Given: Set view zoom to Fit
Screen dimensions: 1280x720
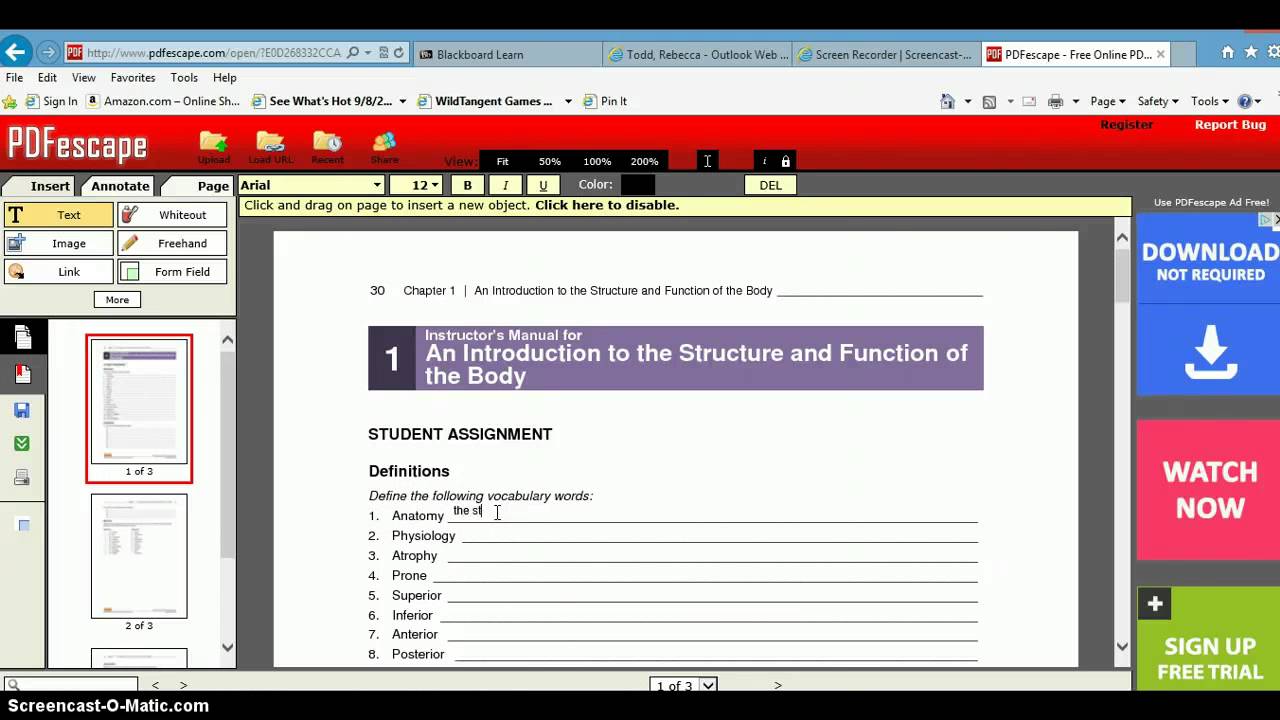Looking at the screenshot, I should pyautogui.click(x=502, y=161).
